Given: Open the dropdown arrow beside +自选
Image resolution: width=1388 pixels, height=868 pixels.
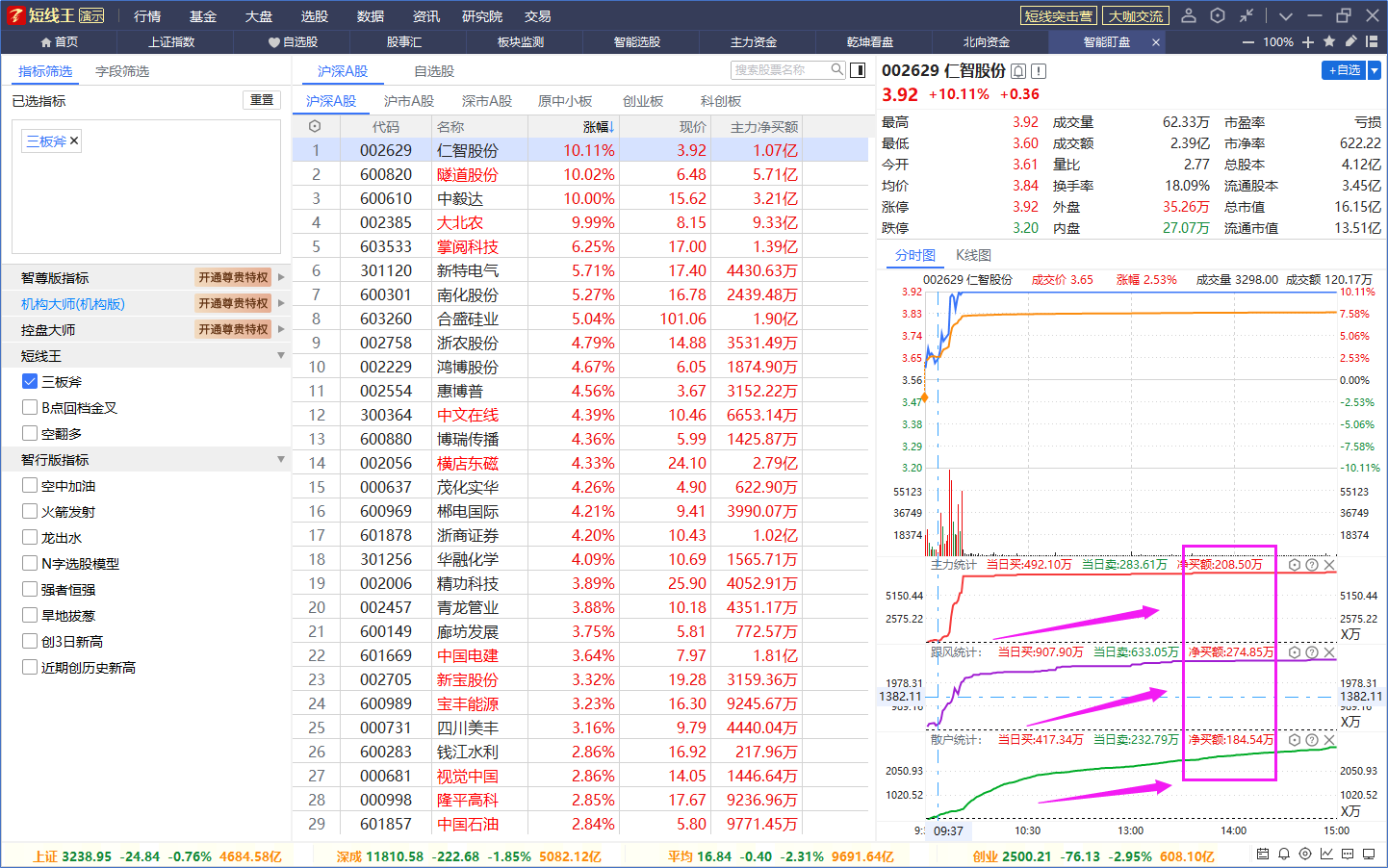Looking at the screenshot, I should [x=1375, y=70].
